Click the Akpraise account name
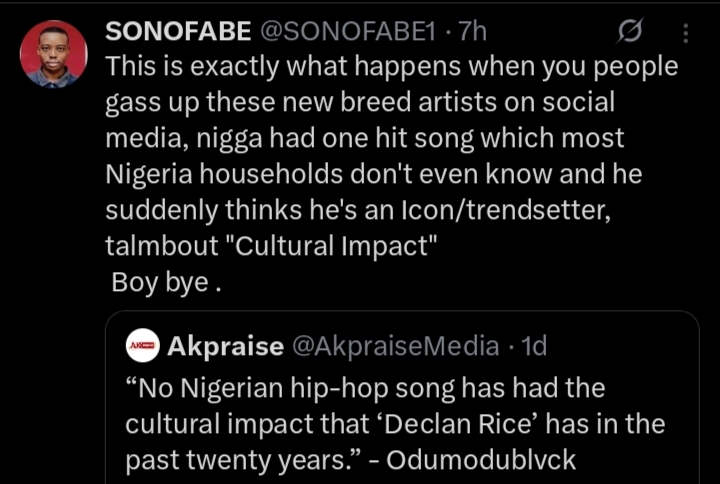 (x=224, y=346)
